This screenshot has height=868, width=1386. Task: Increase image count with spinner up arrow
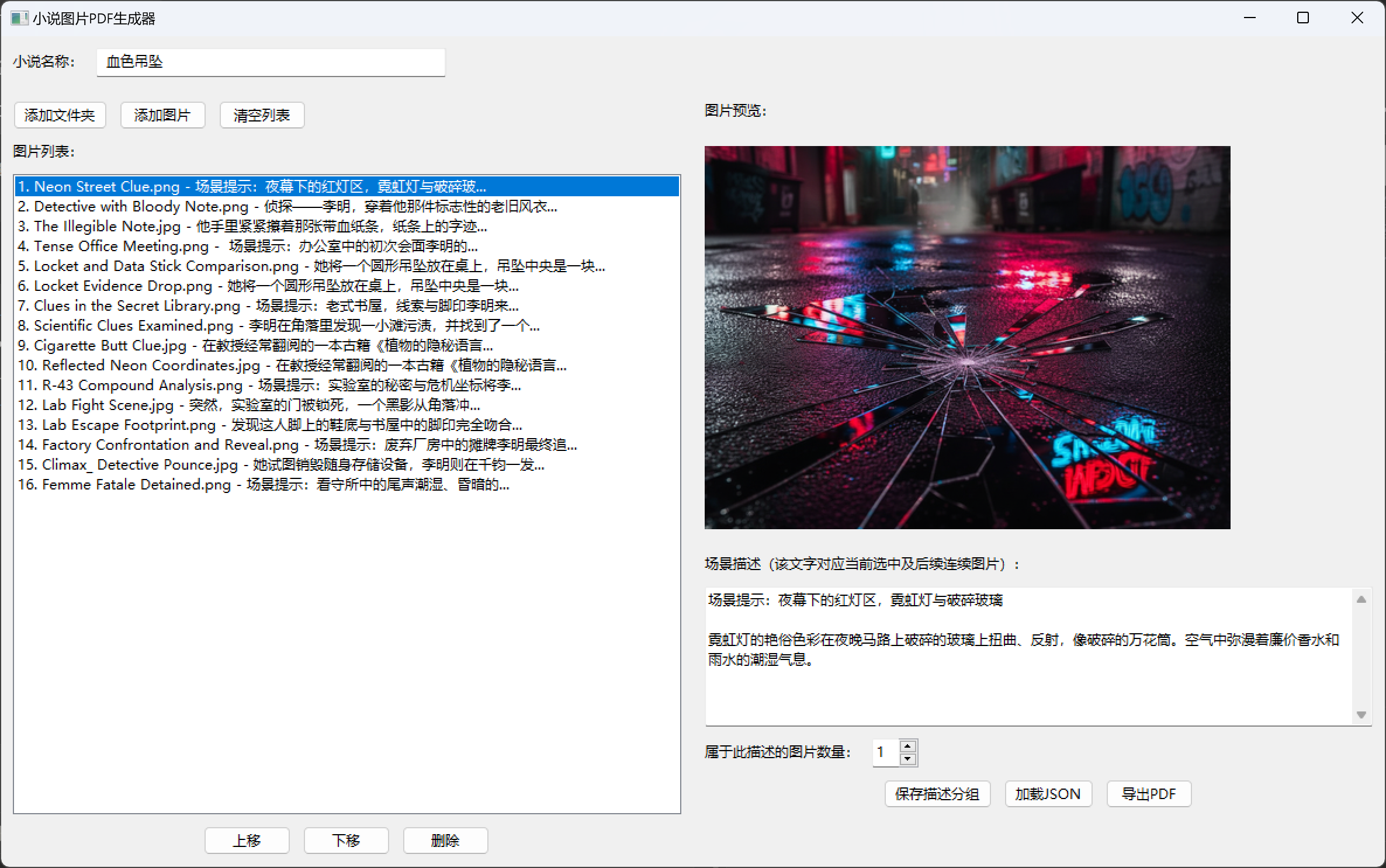pyautogui.click(x=907, y=746)
